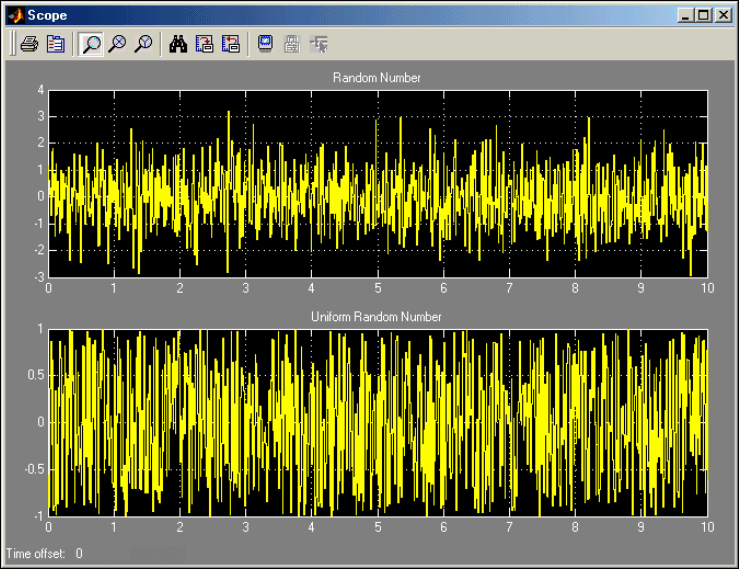The image size is (739, 569).
Task: Close the Scope window
Action: pos(722,15)
